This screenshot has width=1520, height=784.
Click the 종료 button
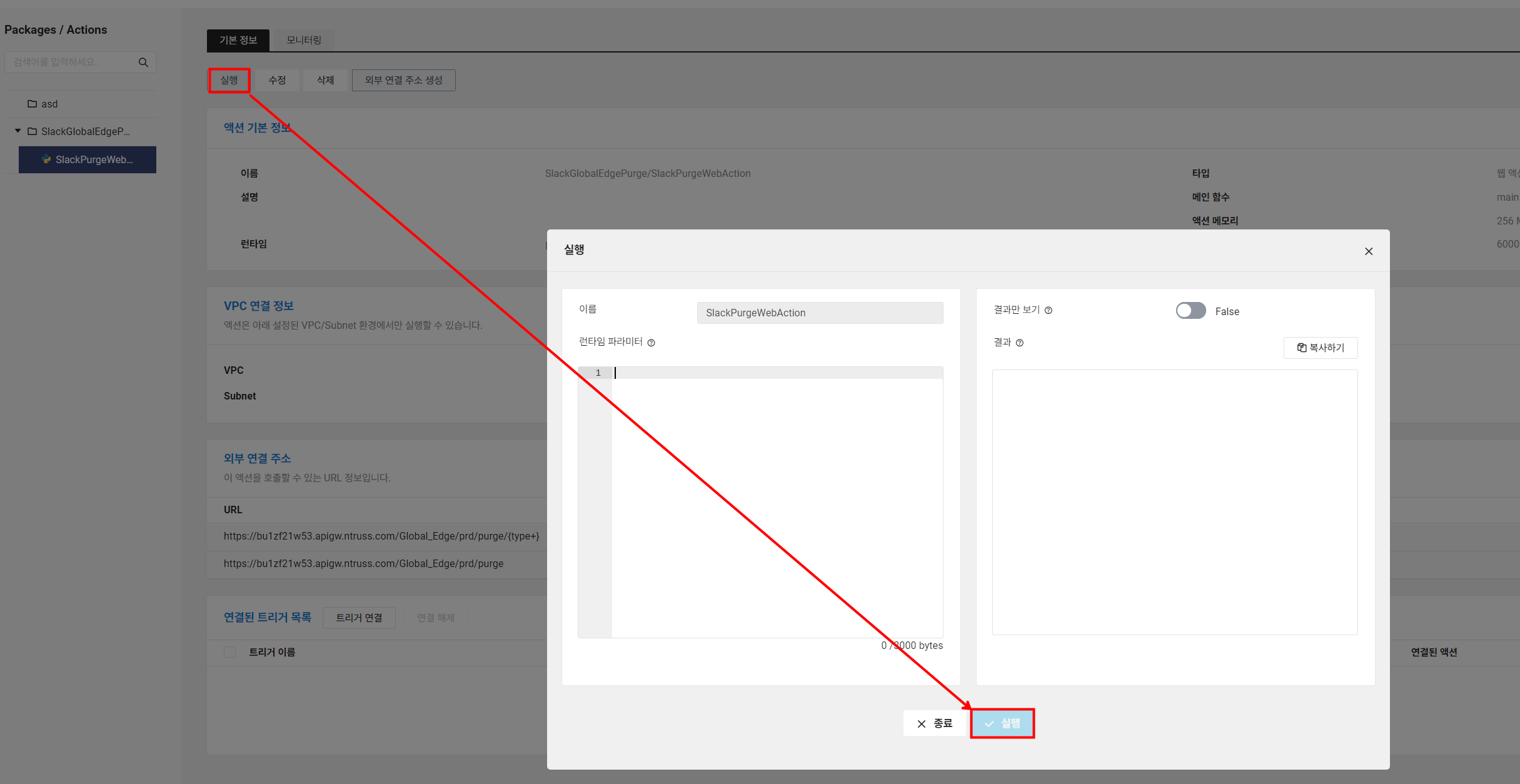point(935,723)
